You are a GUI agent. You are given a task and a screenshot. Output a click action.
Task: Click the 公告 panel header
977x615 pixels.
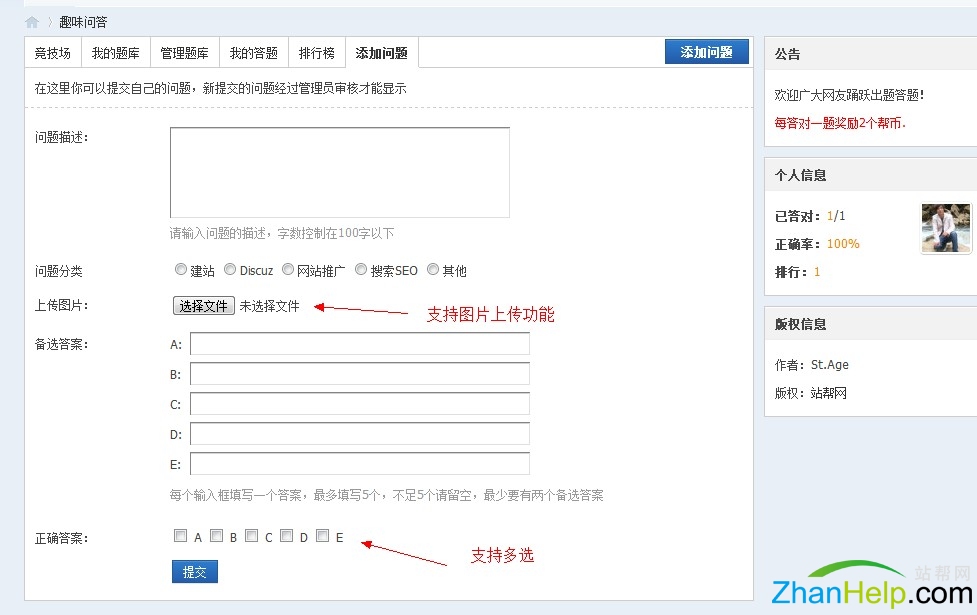[x=870, y=54]
